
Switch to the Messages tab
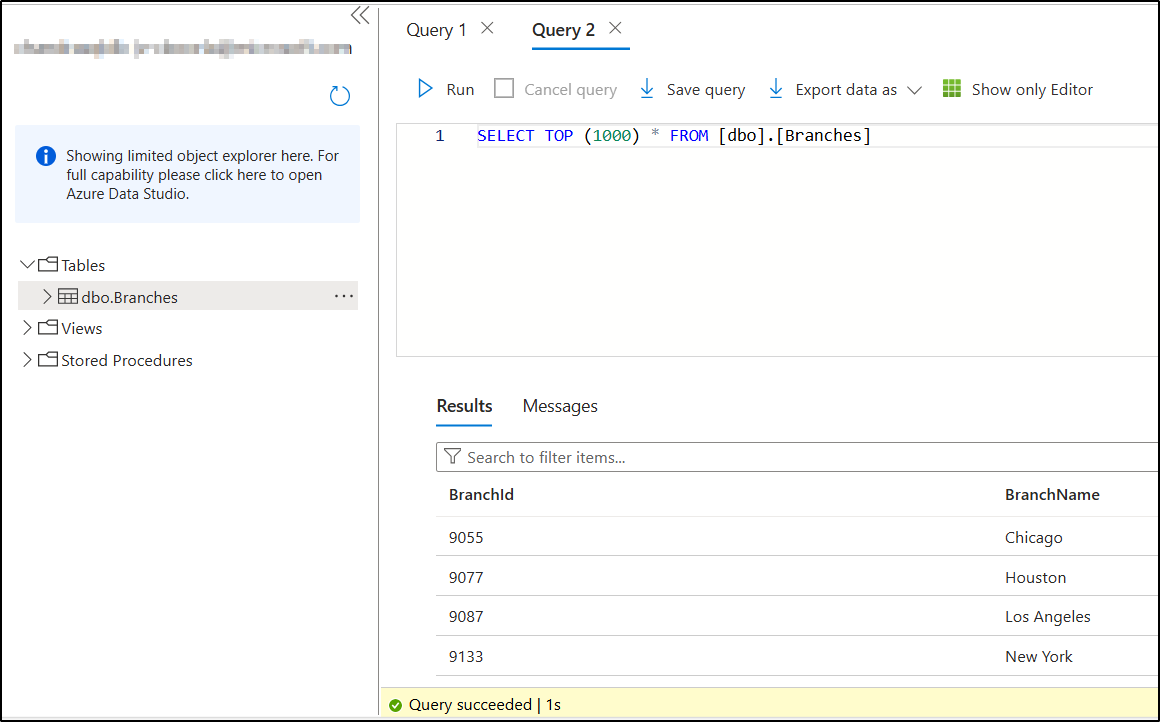point(560,406)
